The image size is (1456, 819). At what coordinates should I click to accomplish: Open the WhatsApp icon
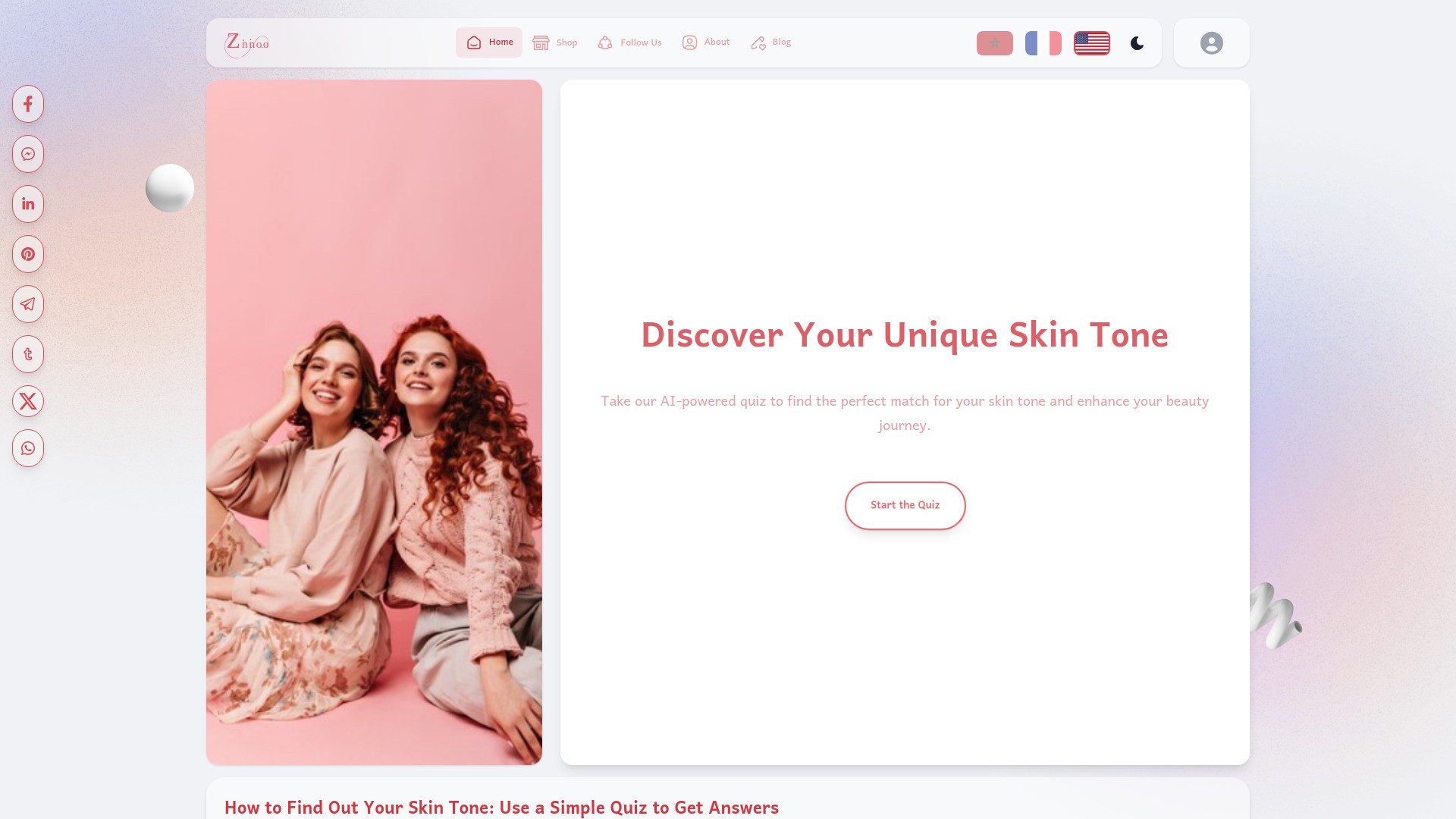28,448
